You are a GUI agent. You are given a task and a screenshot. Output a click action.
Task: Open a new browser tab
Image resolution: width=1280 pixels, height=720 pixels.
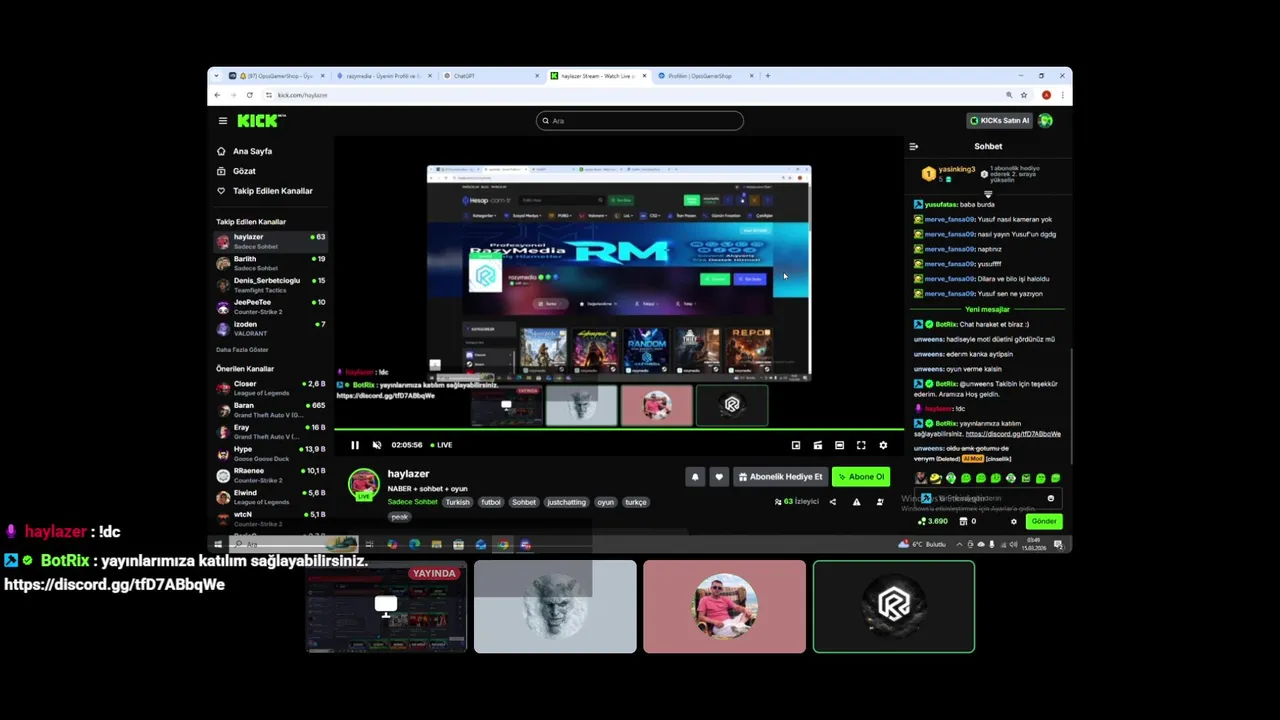(x=768, y=76)
